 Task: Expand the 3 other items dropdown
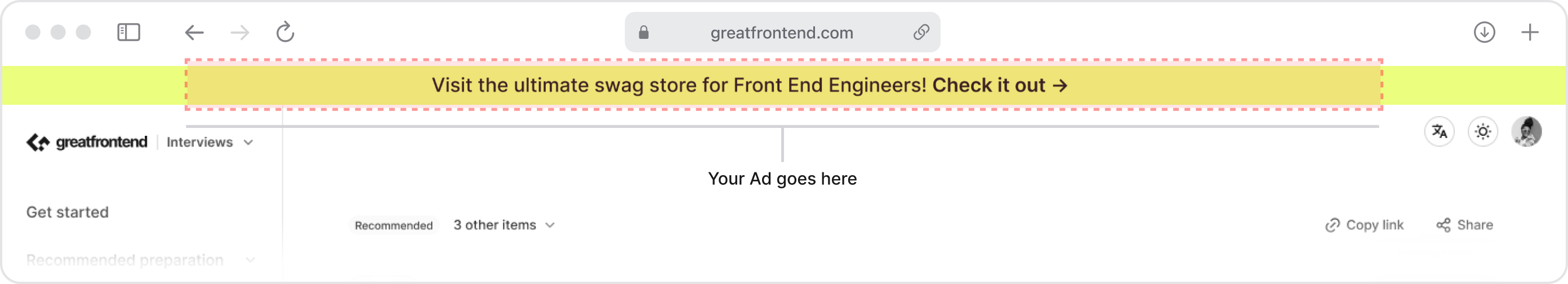504,225
